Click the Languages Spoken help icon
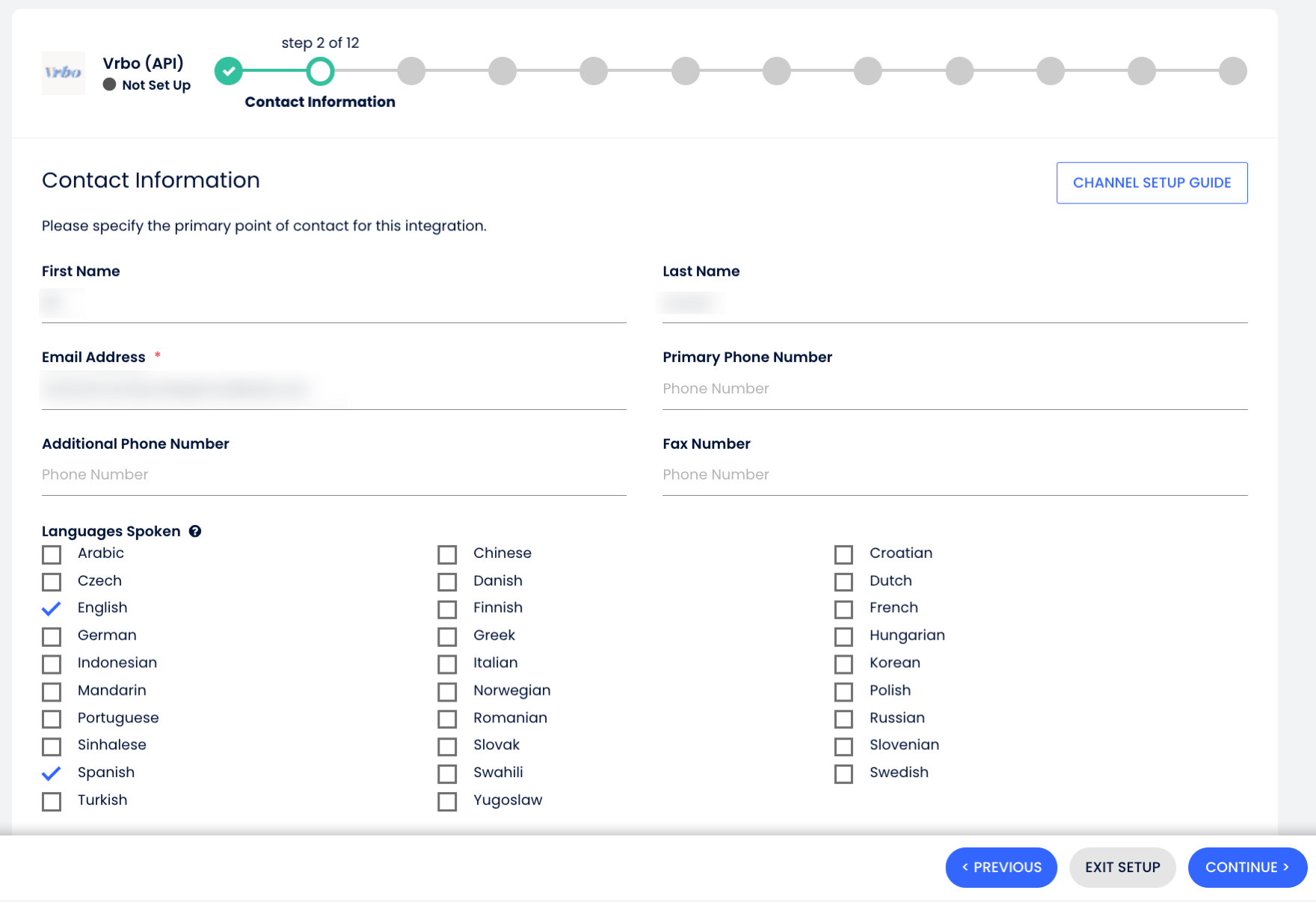The height and width of the screenshot is (902, 1316). [x=195, y=531]
